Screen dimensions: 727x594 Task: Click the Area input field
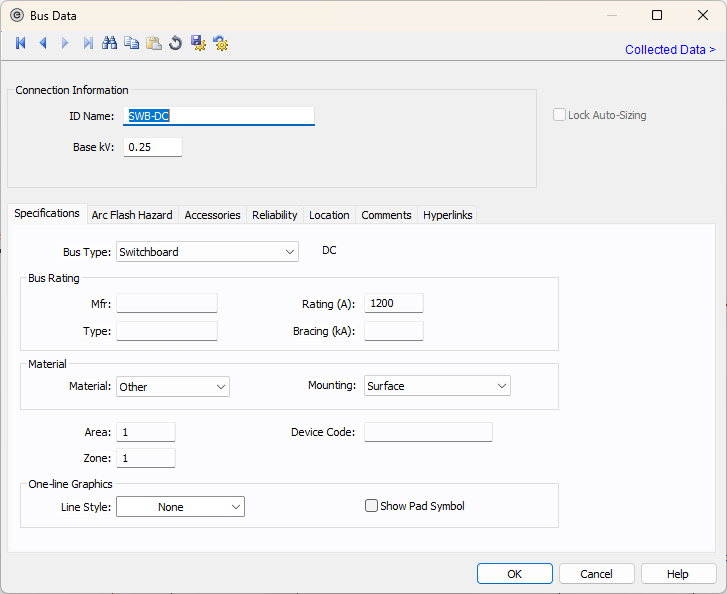point(146,432)
